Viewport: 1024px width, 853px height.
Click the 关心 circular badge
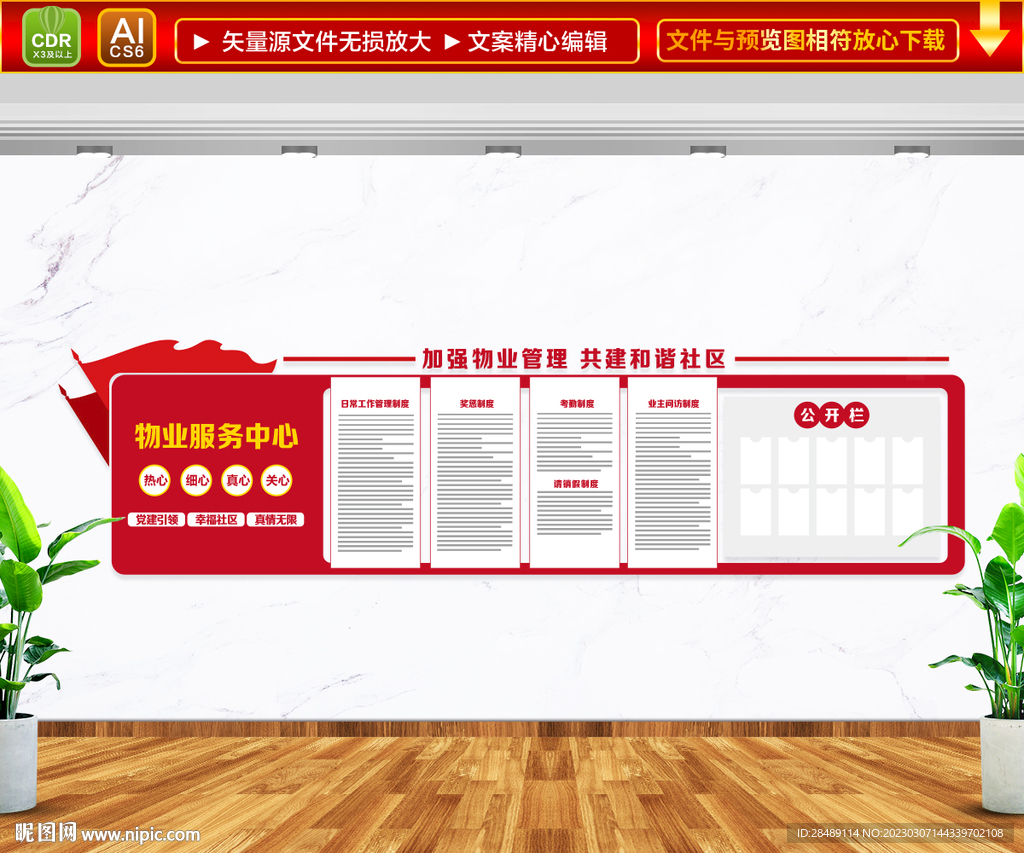click(x=276, y=480)
